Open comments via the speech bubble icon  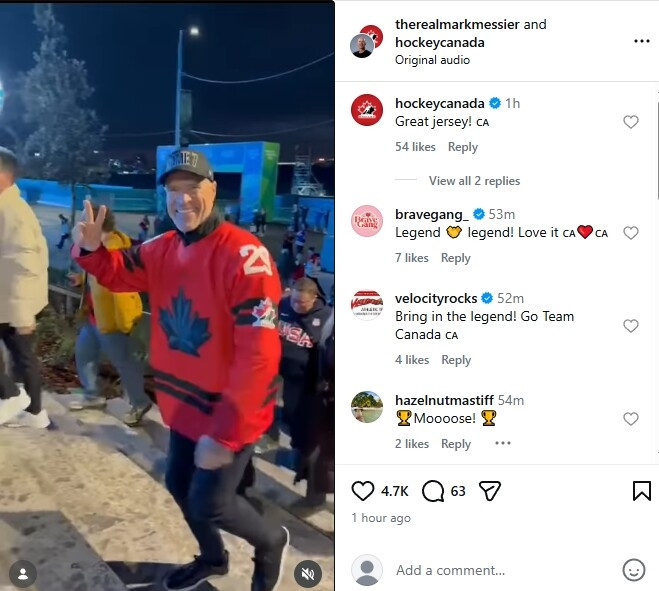coord(433,491)
